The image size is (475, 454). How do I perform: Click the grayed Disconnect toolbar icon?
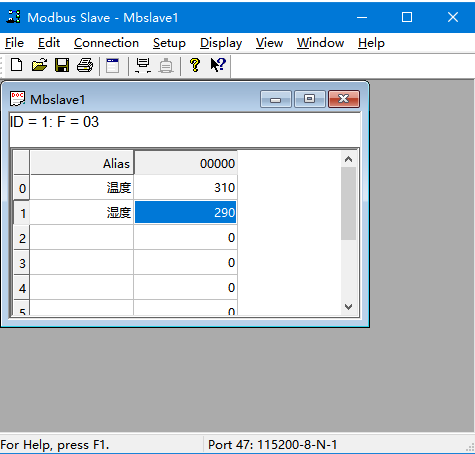tap(166, 65)
